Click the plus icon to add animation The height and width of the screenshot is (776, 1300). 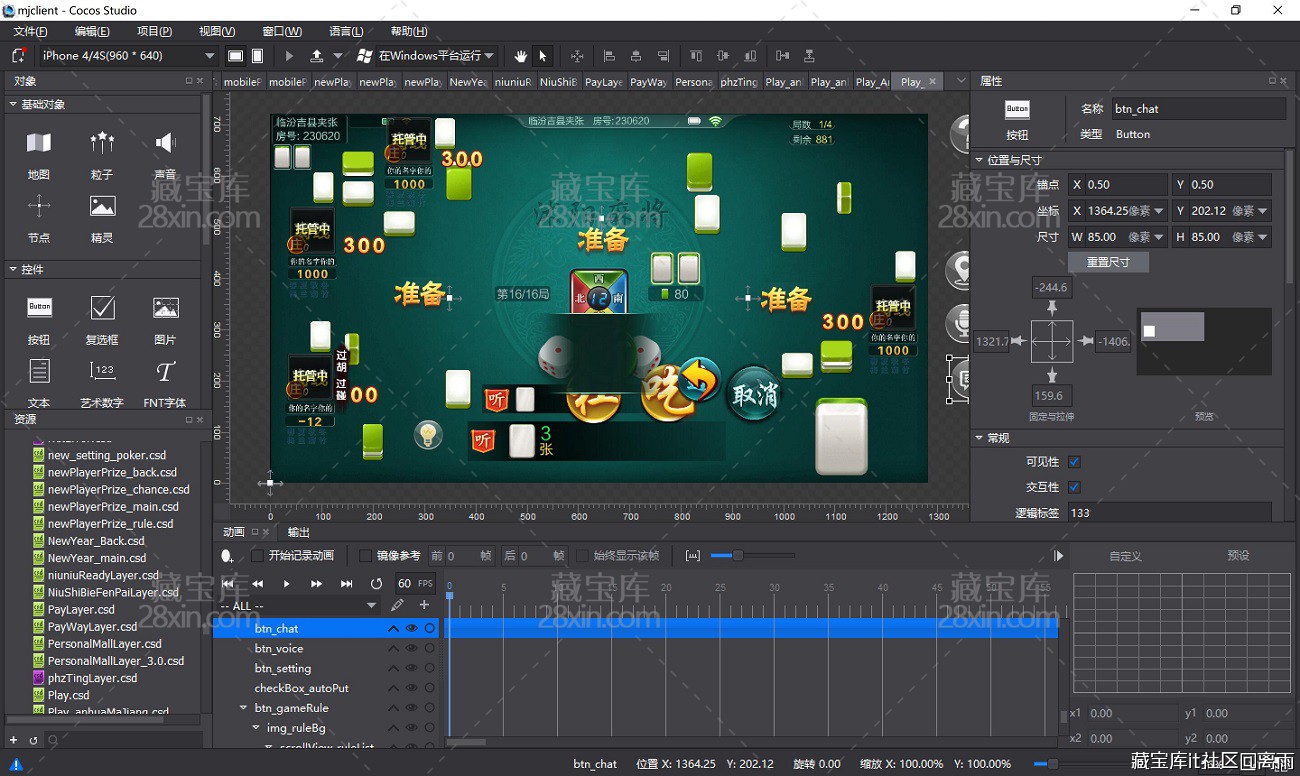(x=424, y=605)
